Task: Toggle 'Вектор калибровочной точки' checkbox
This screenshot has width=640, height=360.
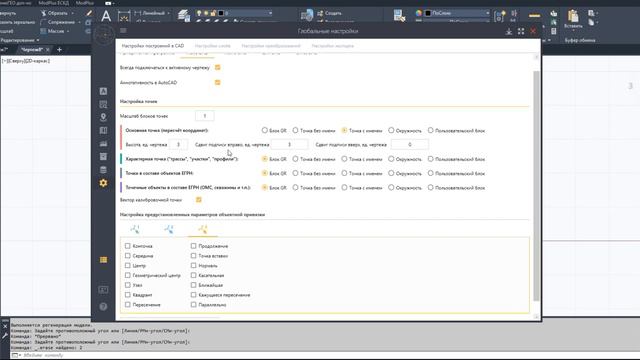Action: (199, 200)
